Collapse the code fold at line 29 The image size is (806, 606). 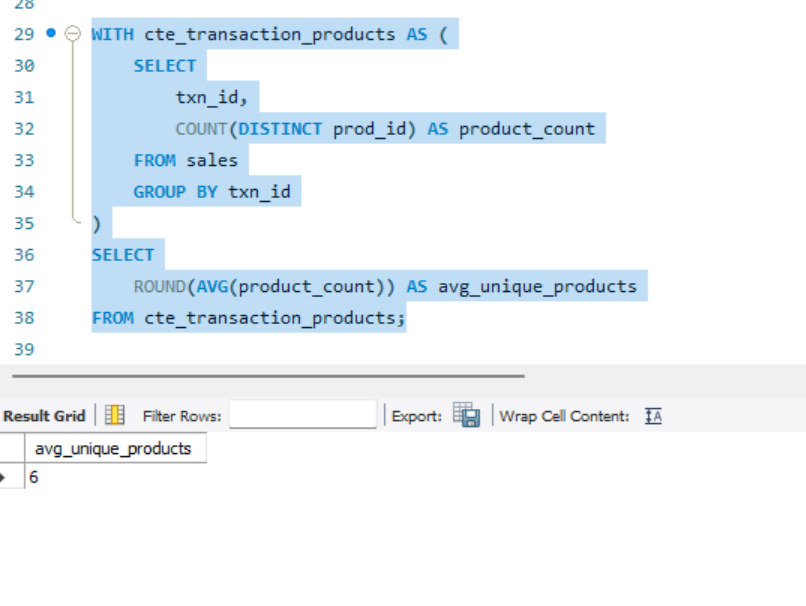pos(72,33)
